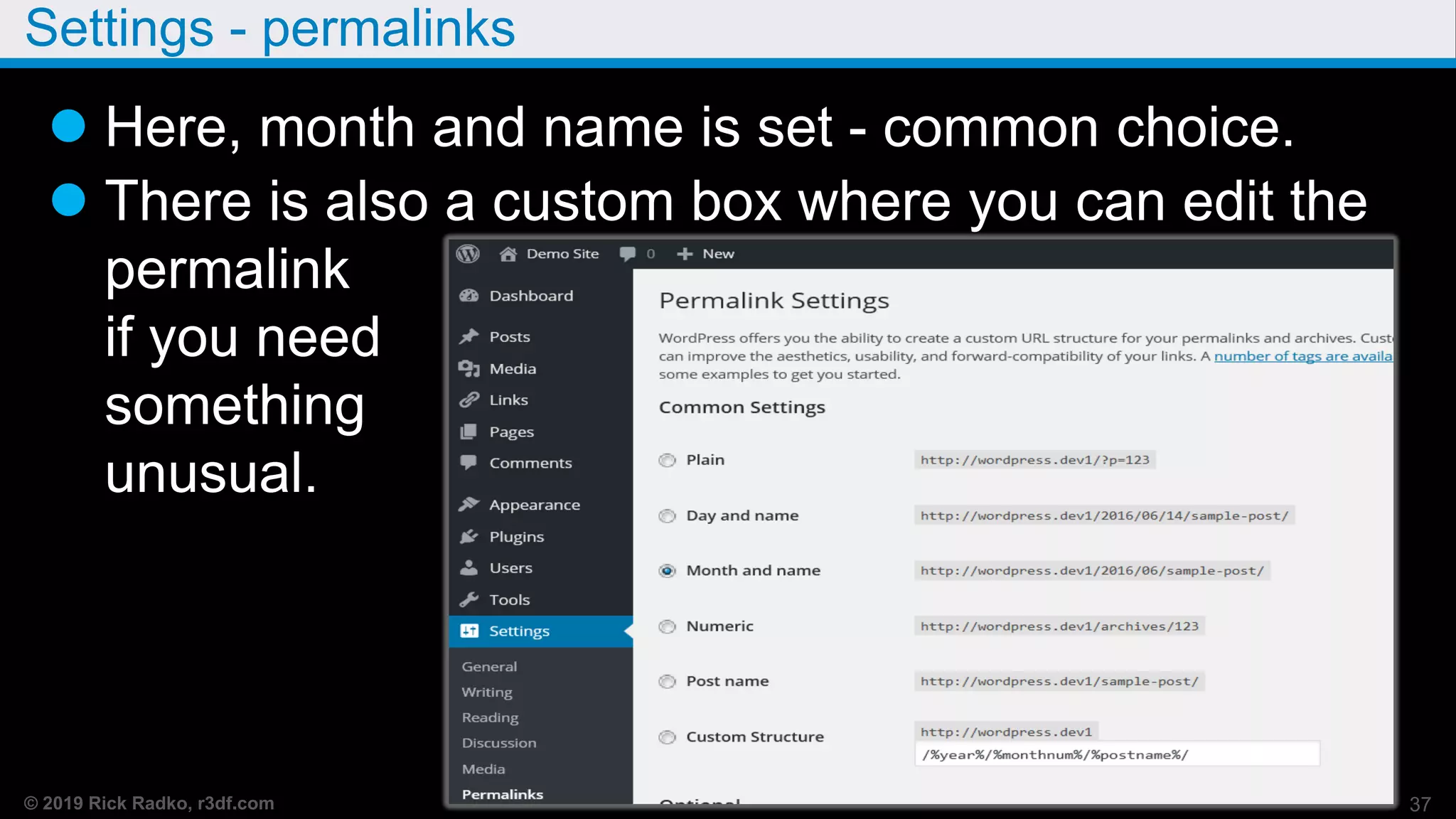Click the custom structure input field
The width and height of the screenshot is (1456, 819).
[x=1117, y=754]
